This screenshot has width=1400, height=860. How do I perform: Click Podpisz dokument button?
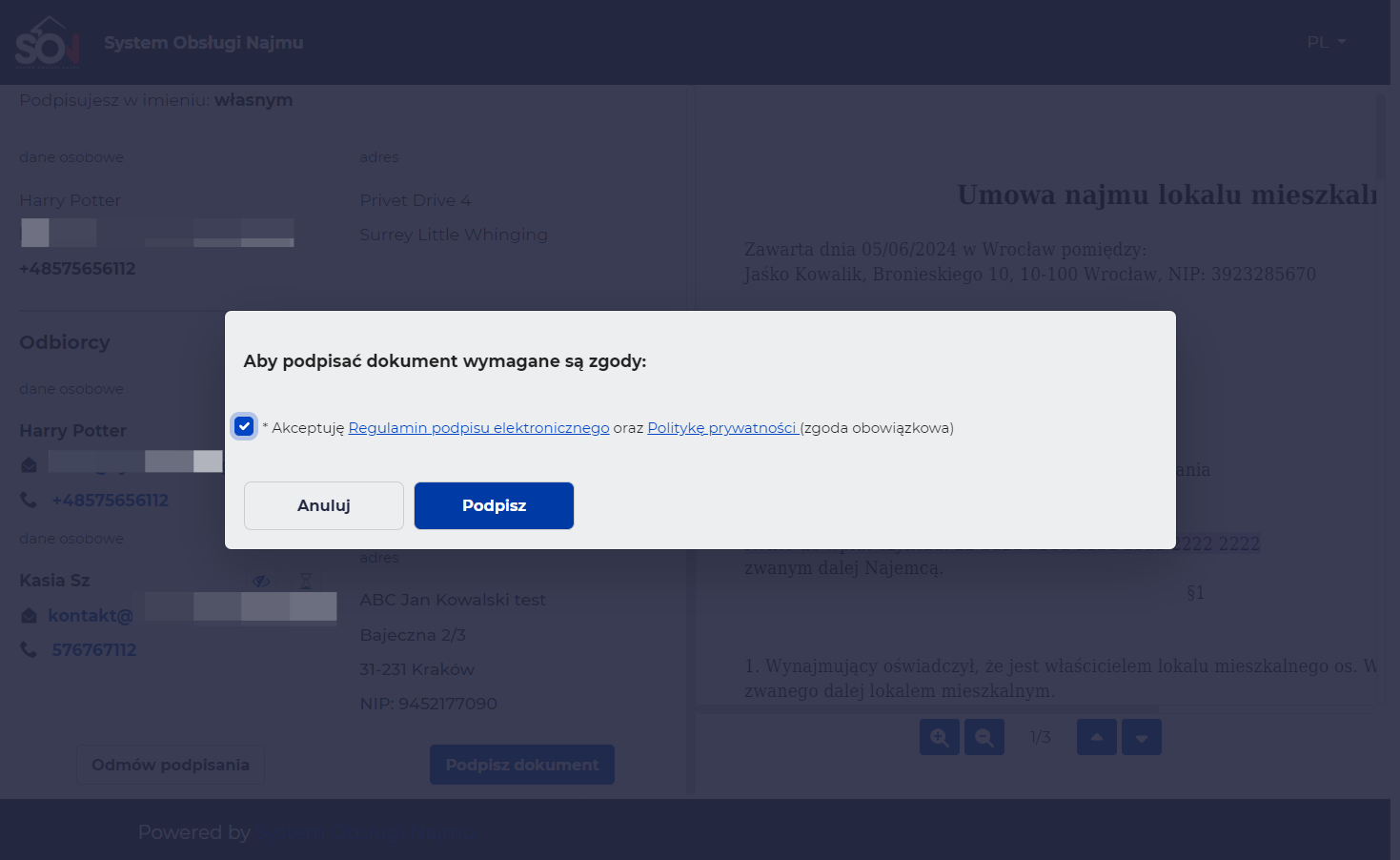coord(522,765)
